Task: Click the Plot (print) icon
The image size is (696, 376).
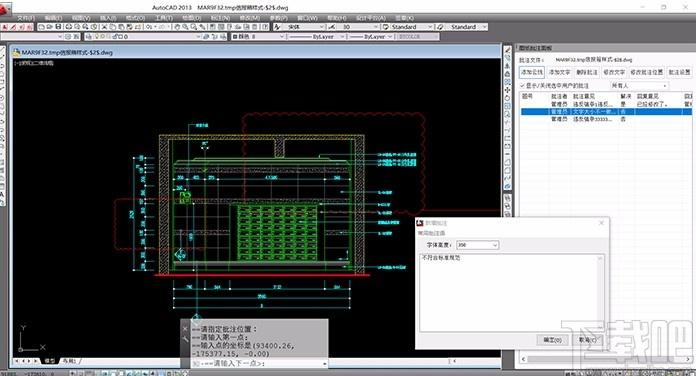Action: coord(68,27)
